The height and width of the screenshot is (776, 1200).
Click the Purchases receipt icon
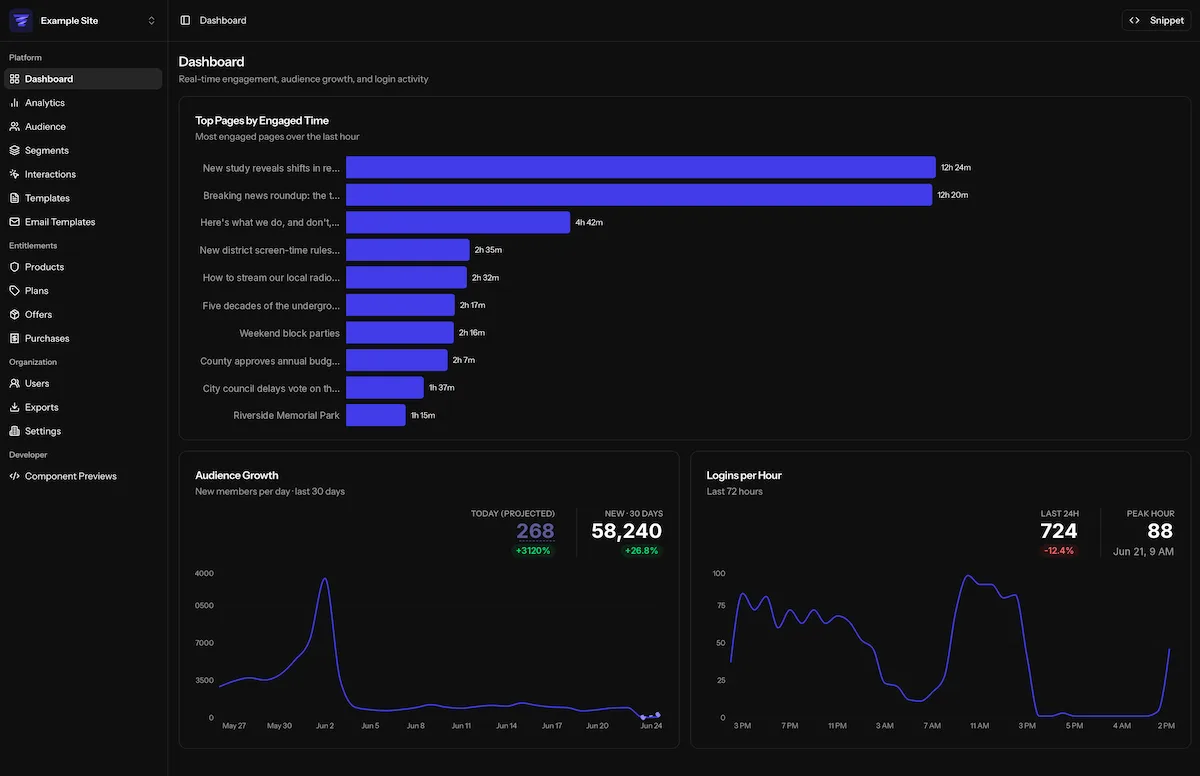click(15, 338)
